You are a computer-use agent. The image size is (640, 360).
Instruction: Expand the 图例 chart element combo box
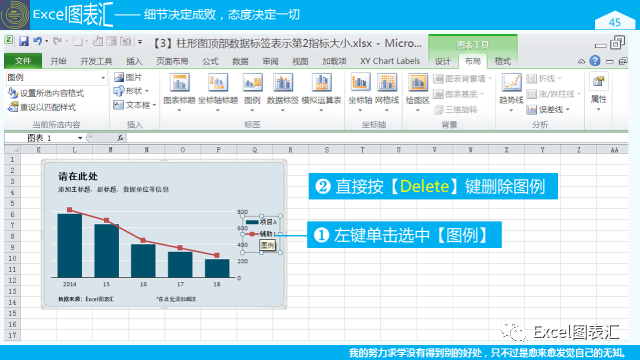pyautogui.click(x=103, y=78)
